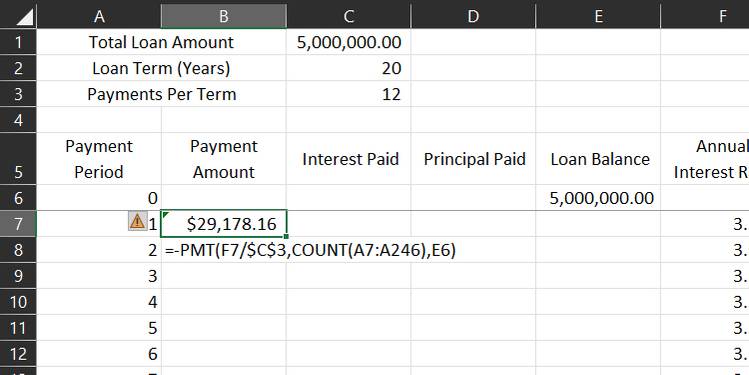Select the loan term value 20
749x375 pixels.
coord(349,68)
